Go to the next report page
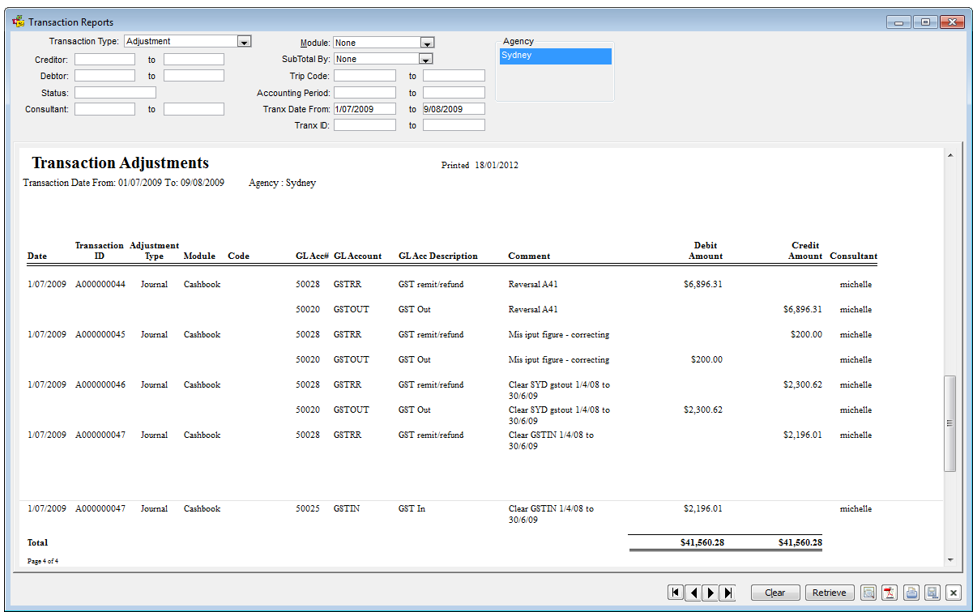The width and height of the screenshot is (978, 614). tap(710, 592)
